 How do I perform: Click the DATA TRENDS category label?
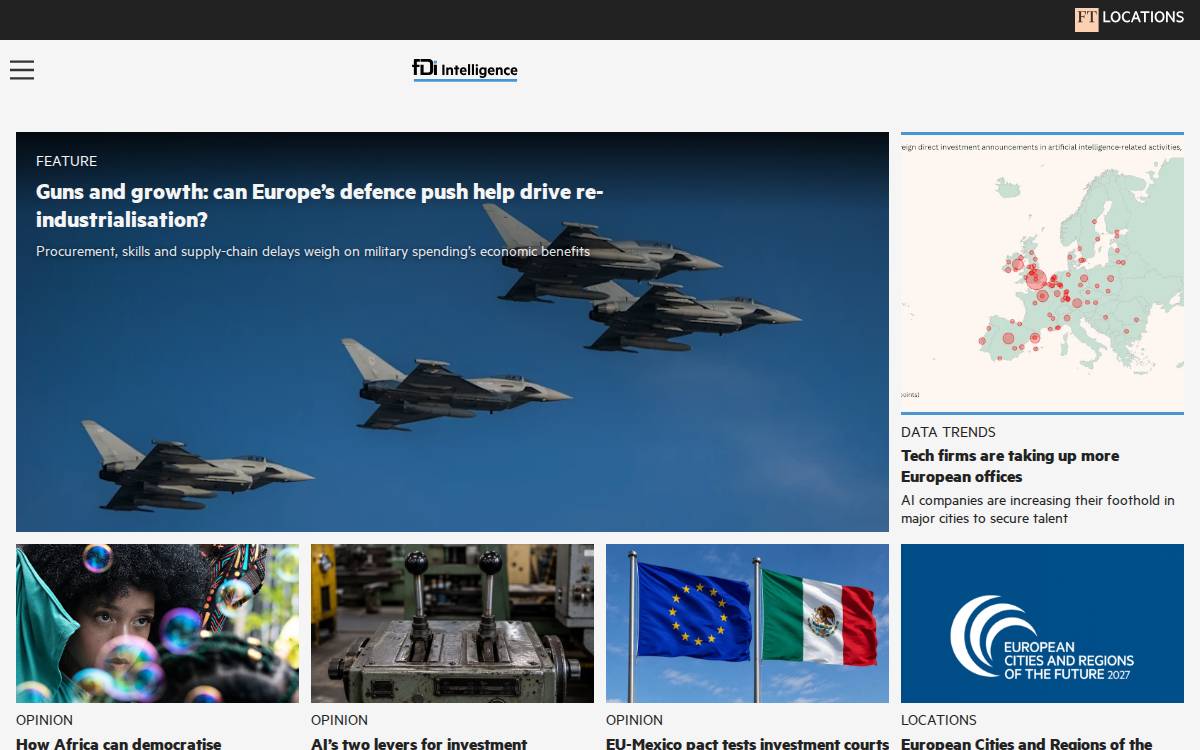tap(948, 432)
